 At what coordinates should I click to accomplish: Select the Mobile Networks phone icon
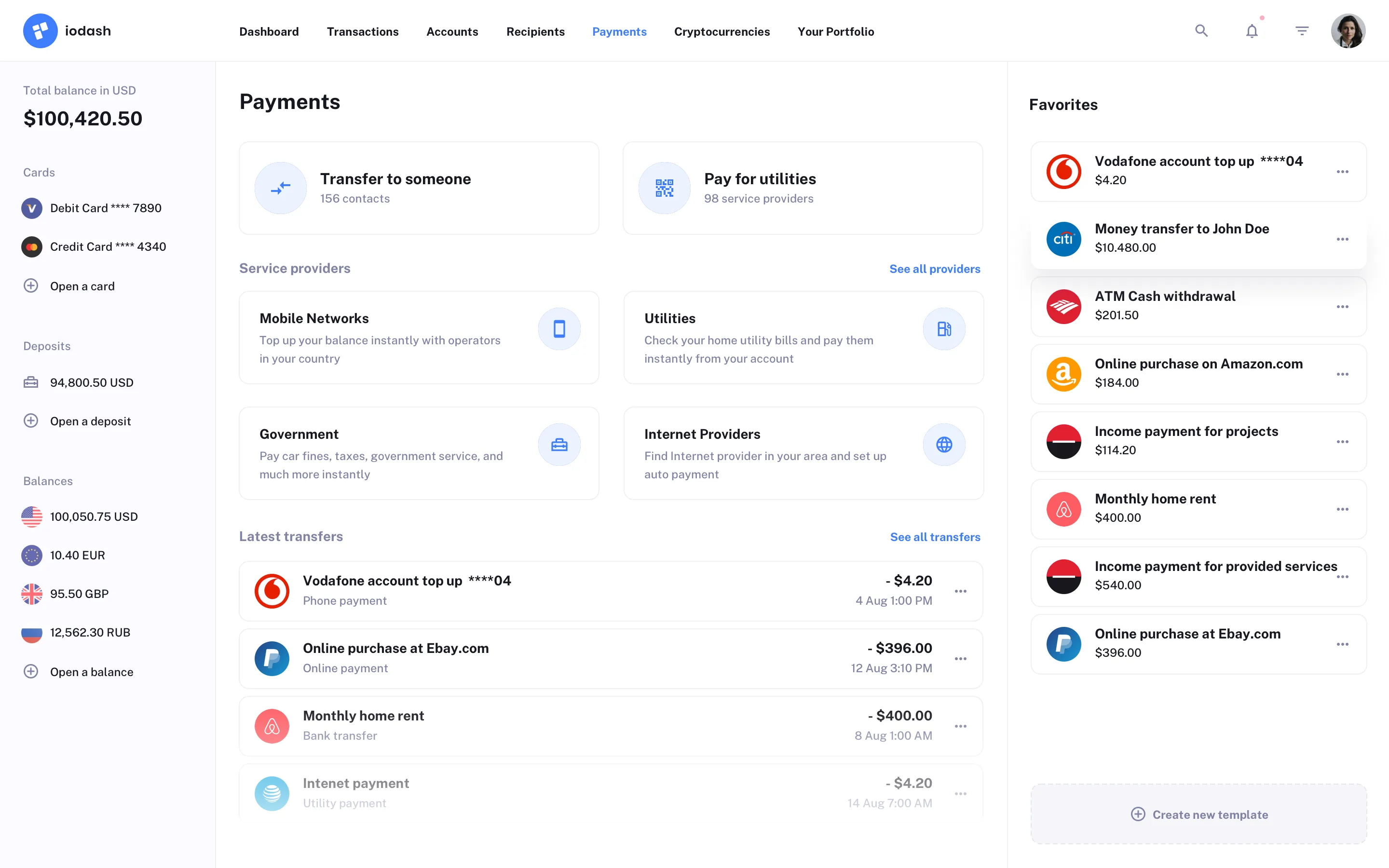(558, 328)
